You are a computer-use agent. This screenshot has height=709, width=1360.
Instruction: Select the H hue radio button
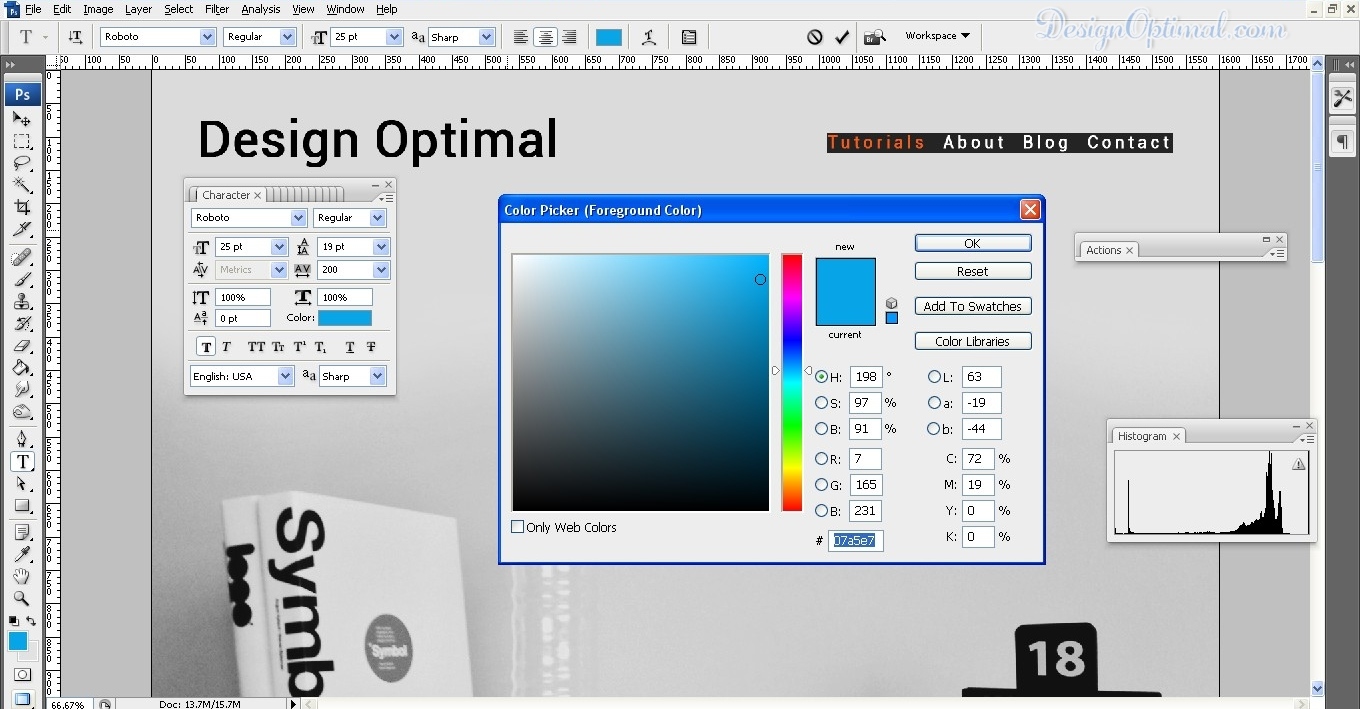pos(822,377)
